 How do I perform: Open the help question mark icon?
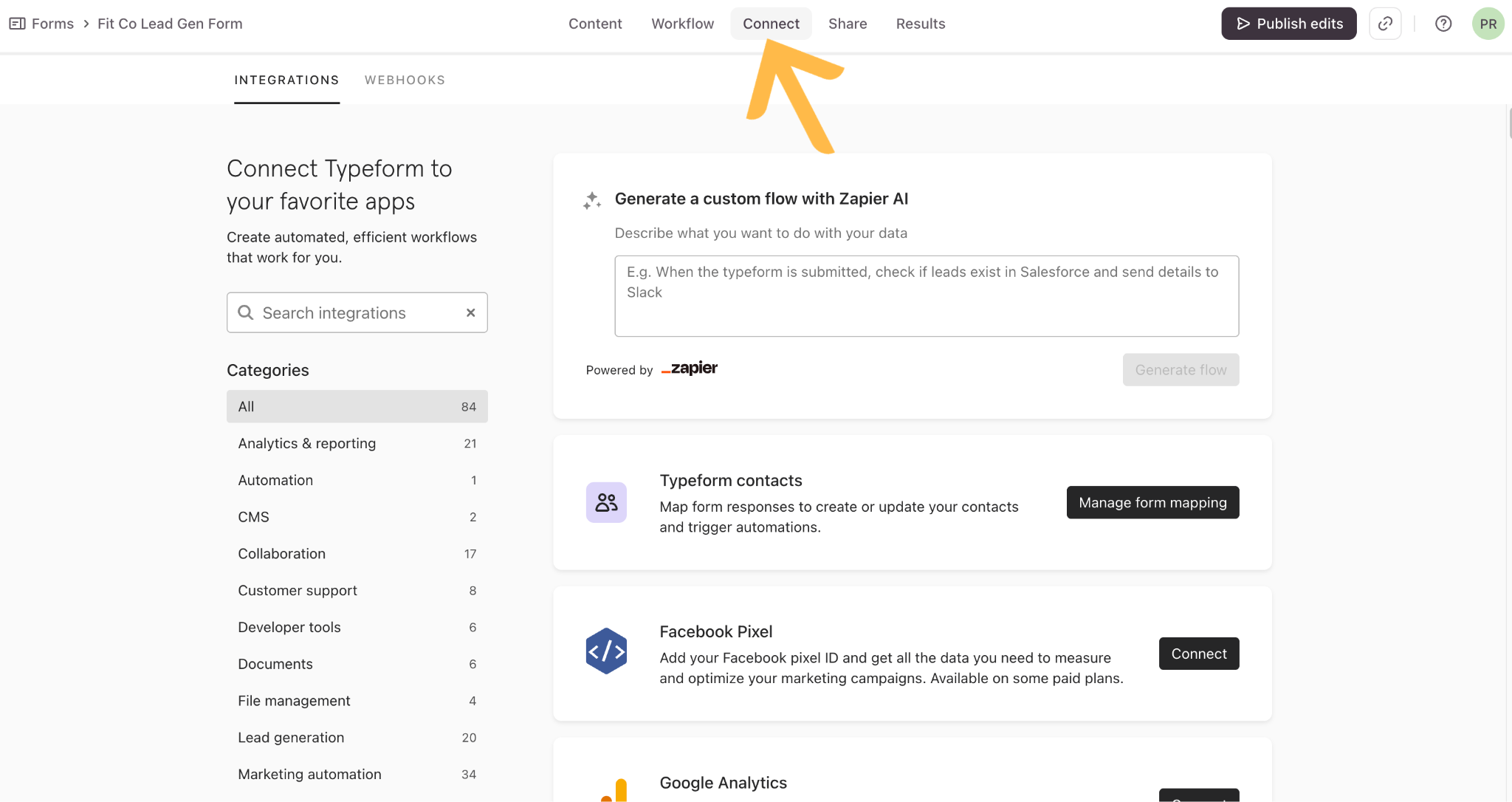[x=1443, y=24]
